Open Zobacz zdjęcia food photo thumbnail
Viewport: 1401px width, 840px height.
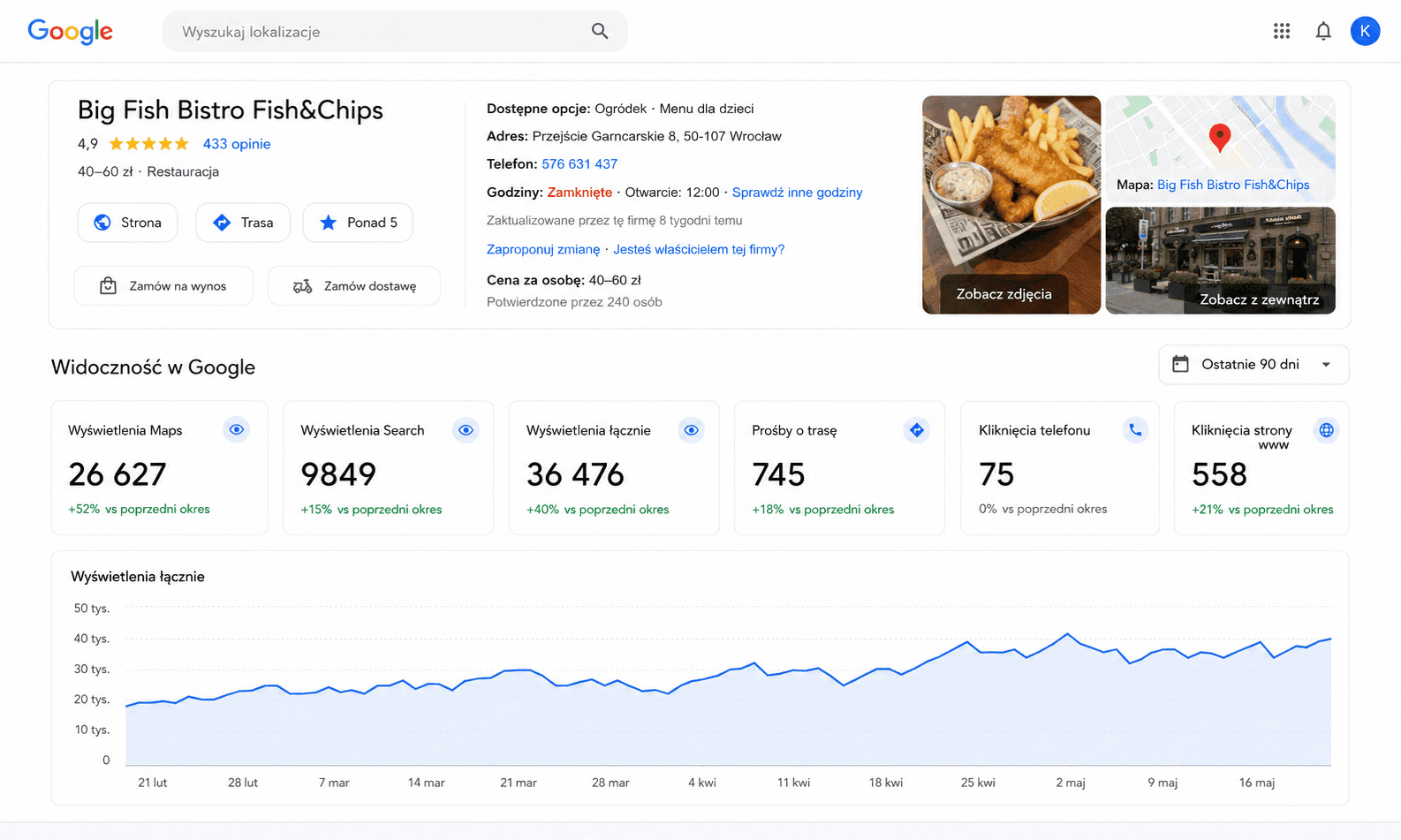[1011, 205]
